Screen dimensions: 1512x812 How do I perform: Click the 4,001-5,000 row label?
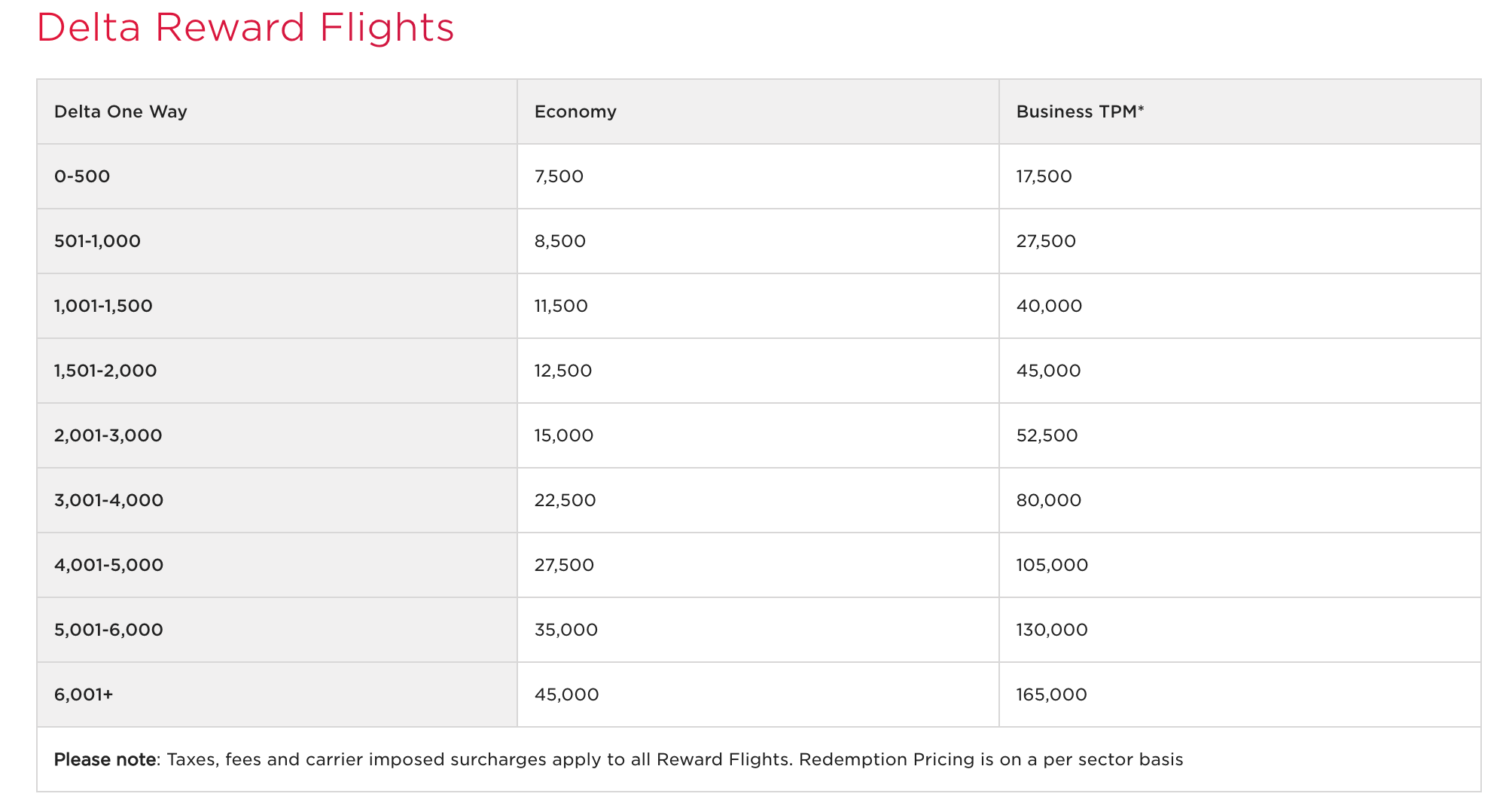(x=108, y=565)
